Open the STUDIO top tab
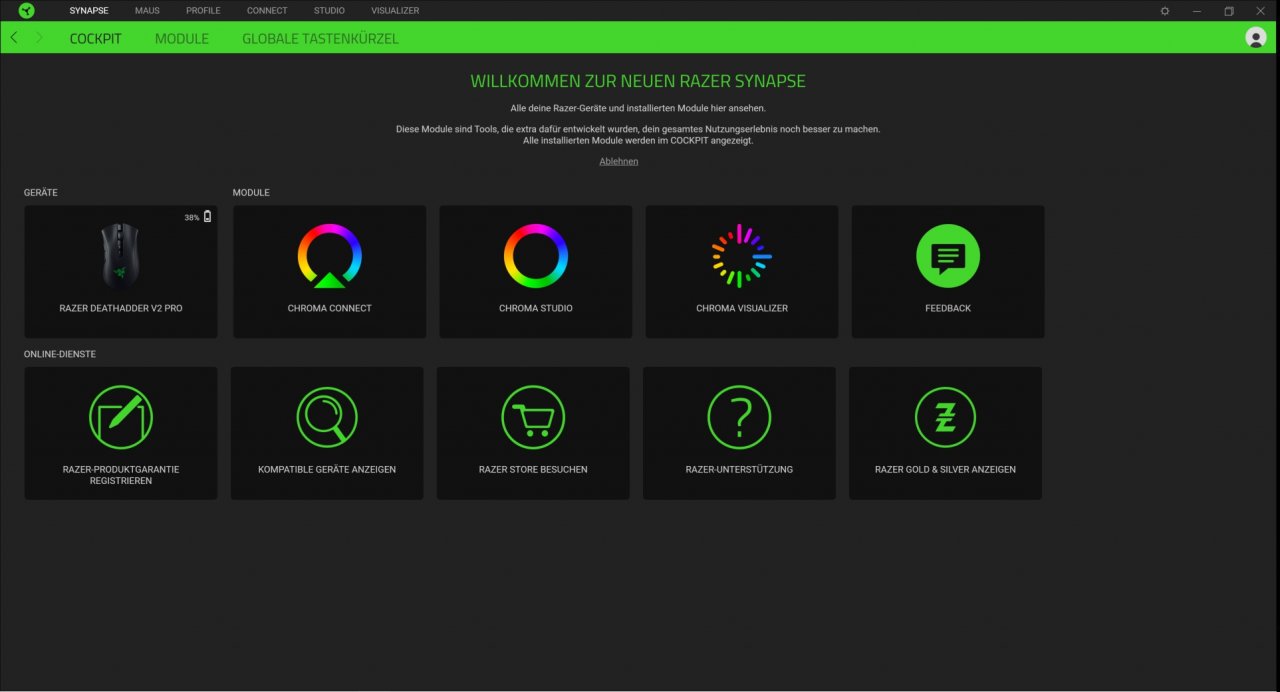The height and width of the screenshot is (692, 1280). click(x=329, y=11)
